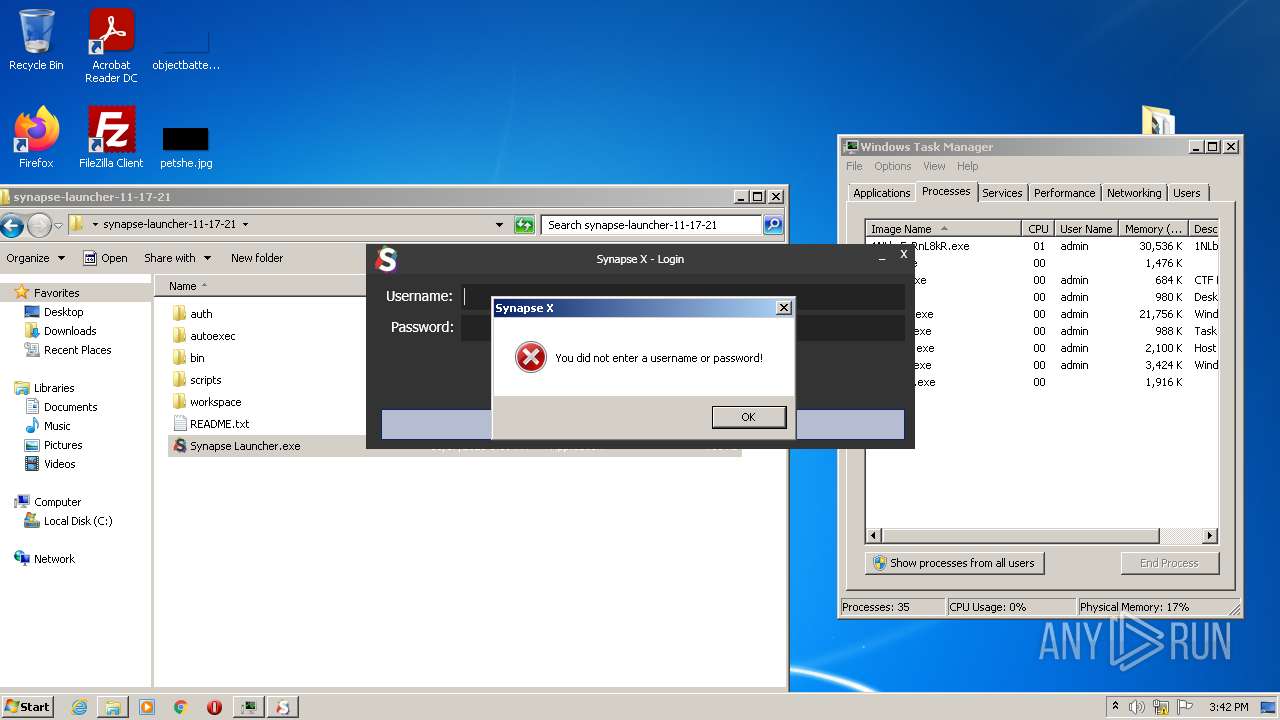Select the petshe.jpg desktop file

coord(186,147)
